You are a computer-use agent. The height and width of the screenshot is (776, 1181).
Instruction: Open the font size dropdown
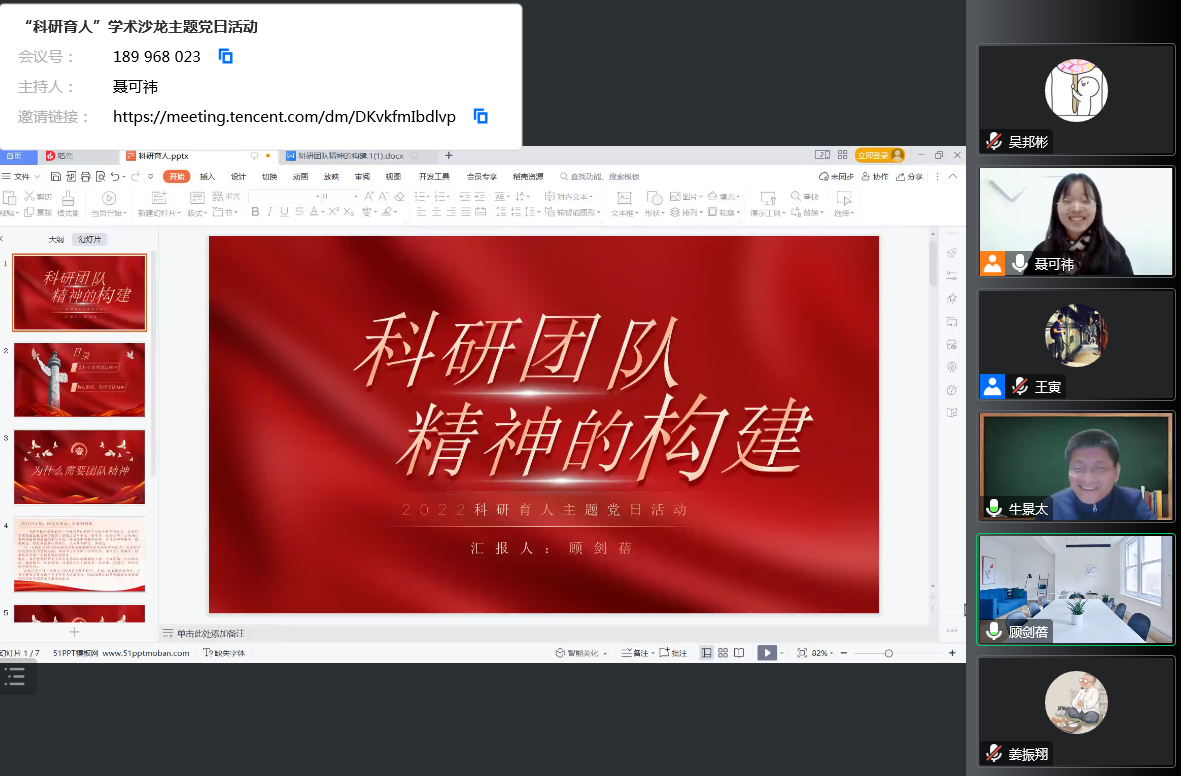(356, 196)
